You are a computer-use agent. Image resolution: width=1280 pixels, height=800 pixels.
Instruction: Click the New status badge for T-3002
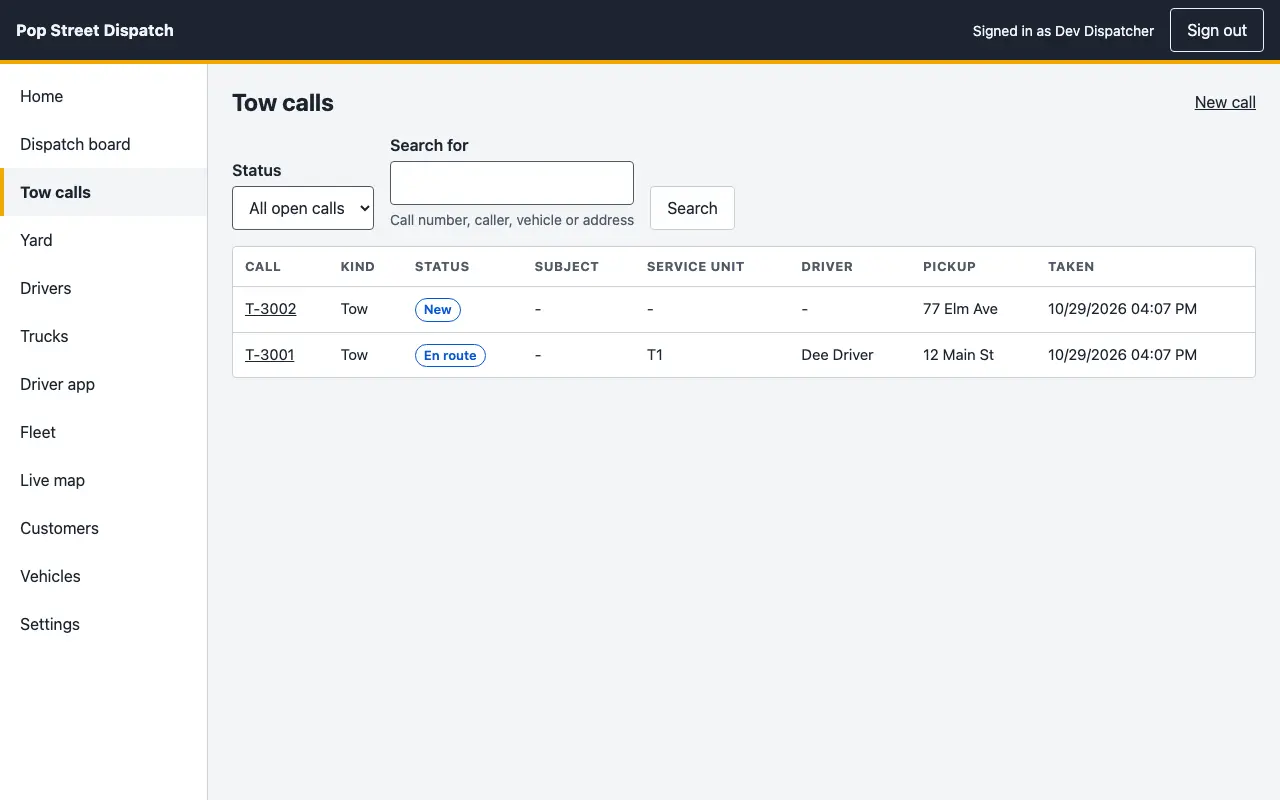pos(438,310)
